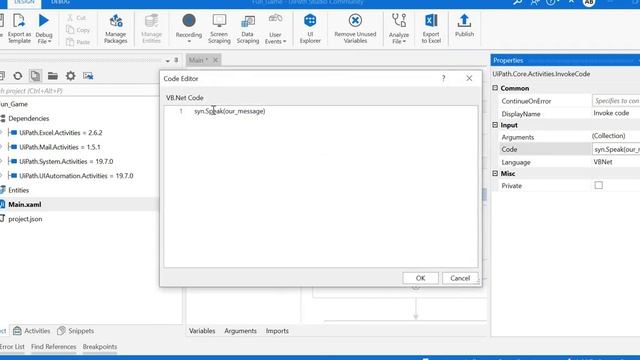This screenshot has width=640, height=360.
Task: Pin the project panel
Action: click(176, 60)
